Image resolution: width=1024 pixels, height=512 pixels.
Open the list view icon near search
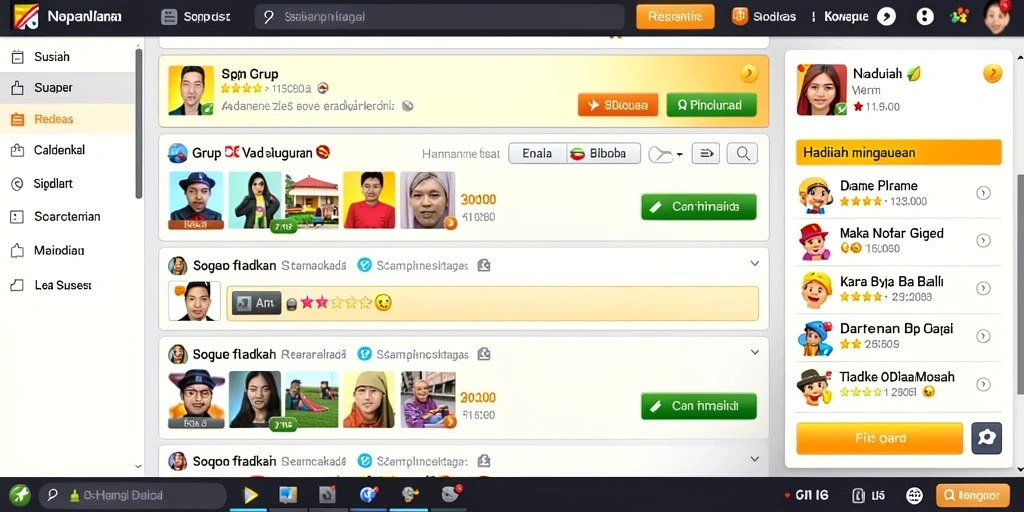click(x=706, y=153)
